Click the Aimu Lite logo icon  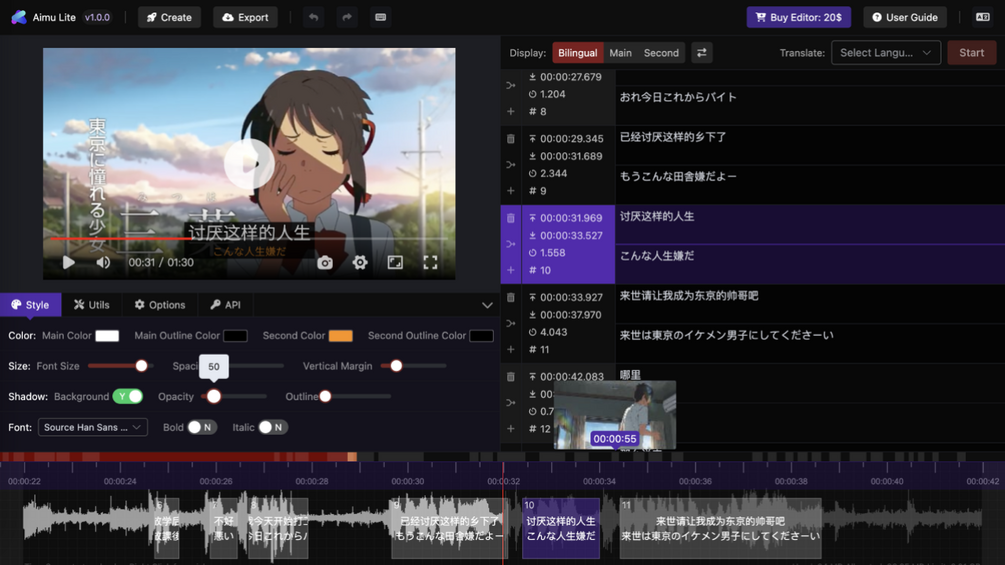[19, 17]
